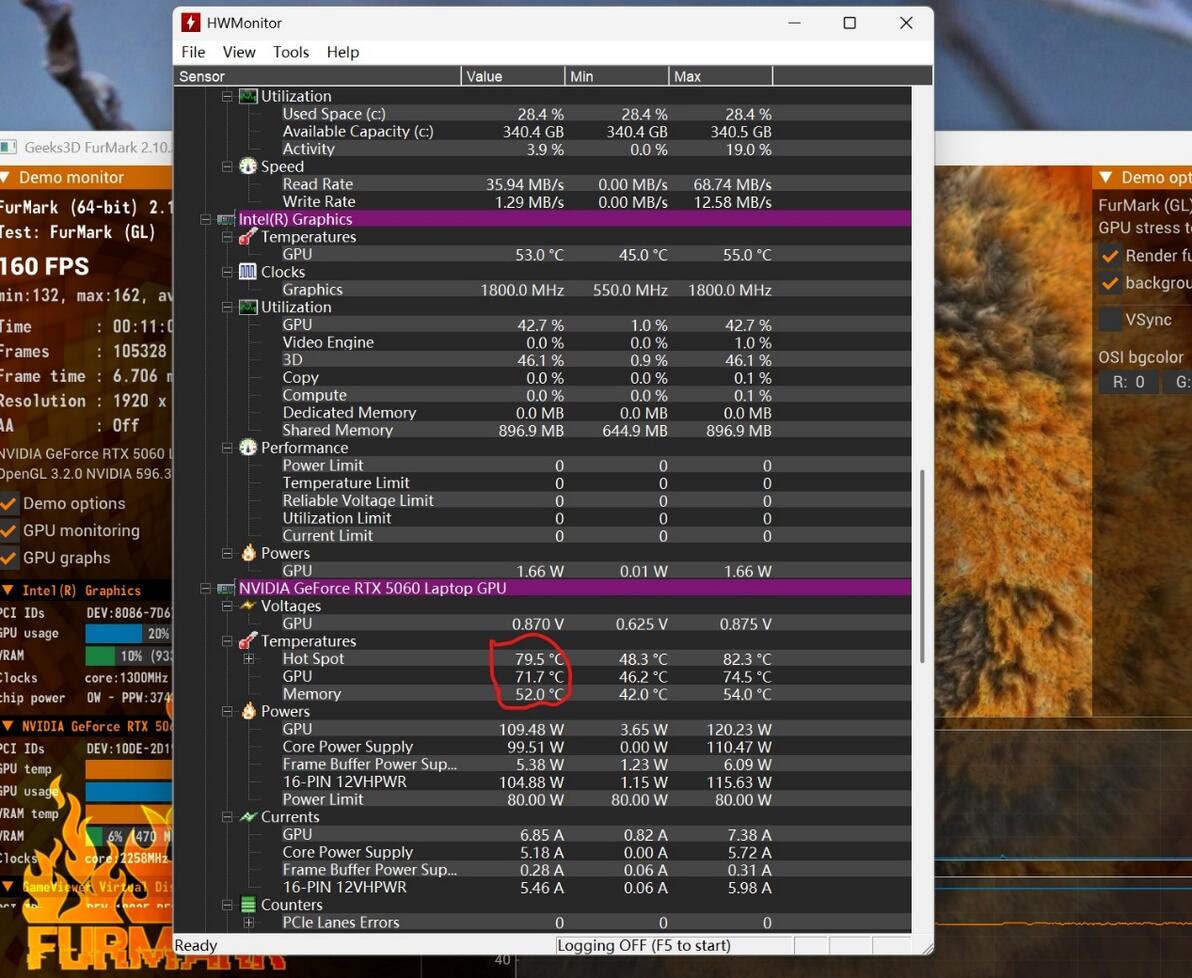Viewport: 1192px width, 978px height.
Task: Click the Voltages lightning icon
Action: 249,606
